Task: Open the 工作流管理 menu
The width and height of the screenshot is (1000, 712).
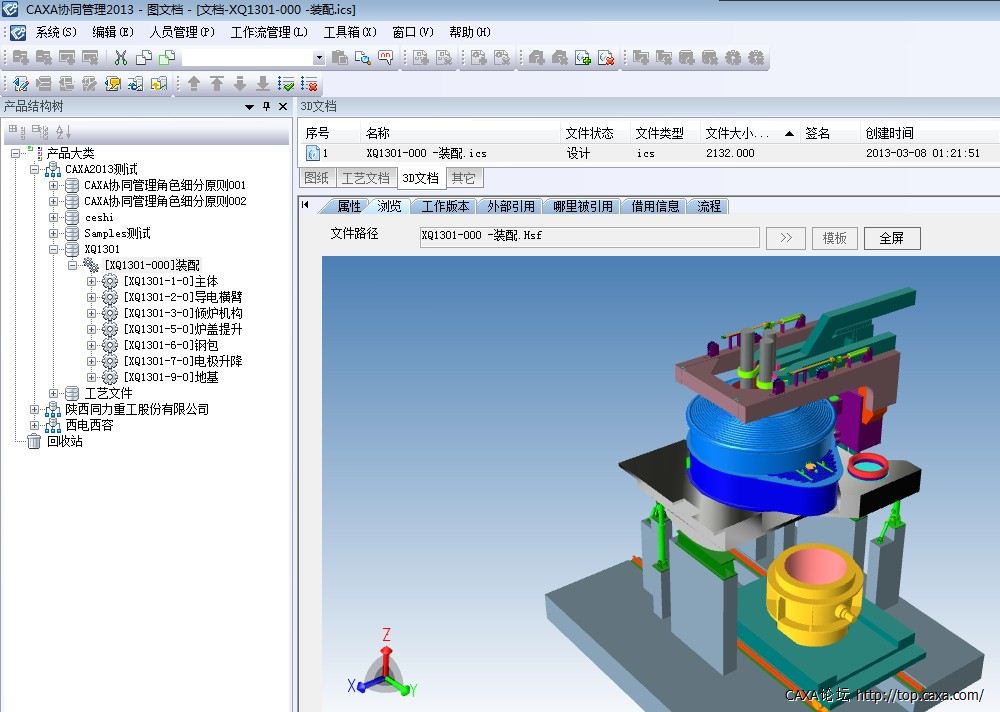Action: point(268,32)
